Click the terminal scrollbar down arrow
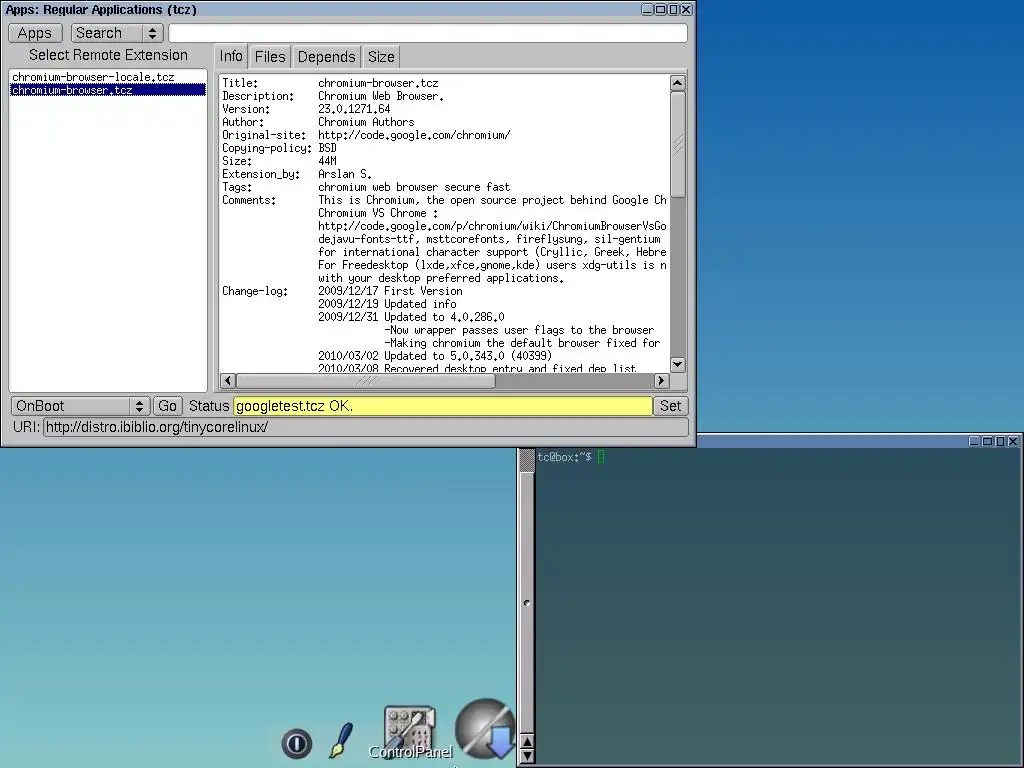Viewport: 1024px width, 768px height. (526, 756)
